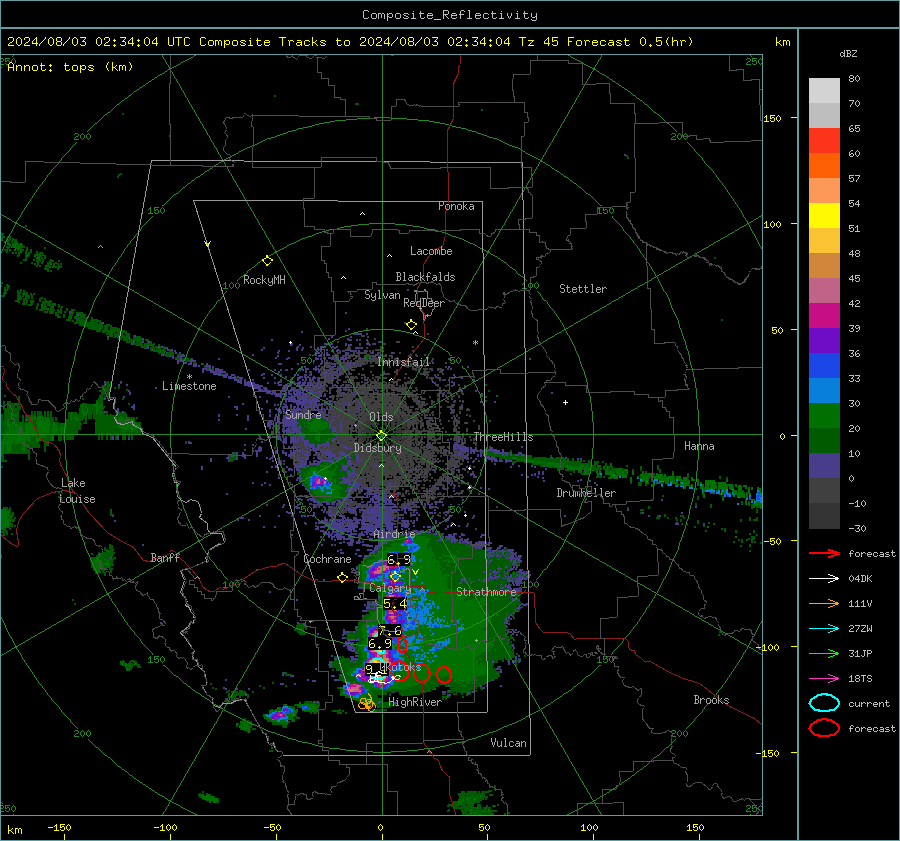
Task: Pick the light blue 30–33 dBZ swatch
Action: point(824,390)
